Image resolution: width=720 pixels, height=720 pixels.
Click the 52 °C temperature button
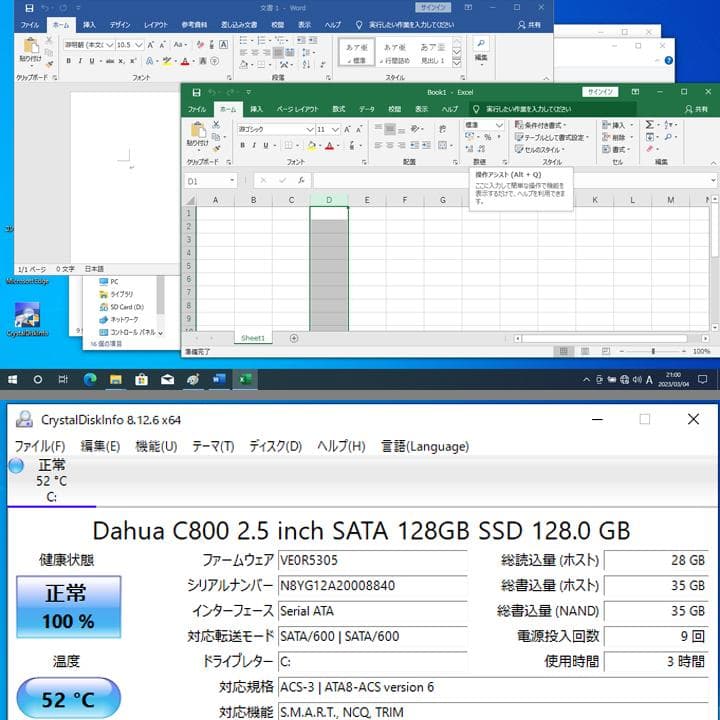[x=68, y=698]
